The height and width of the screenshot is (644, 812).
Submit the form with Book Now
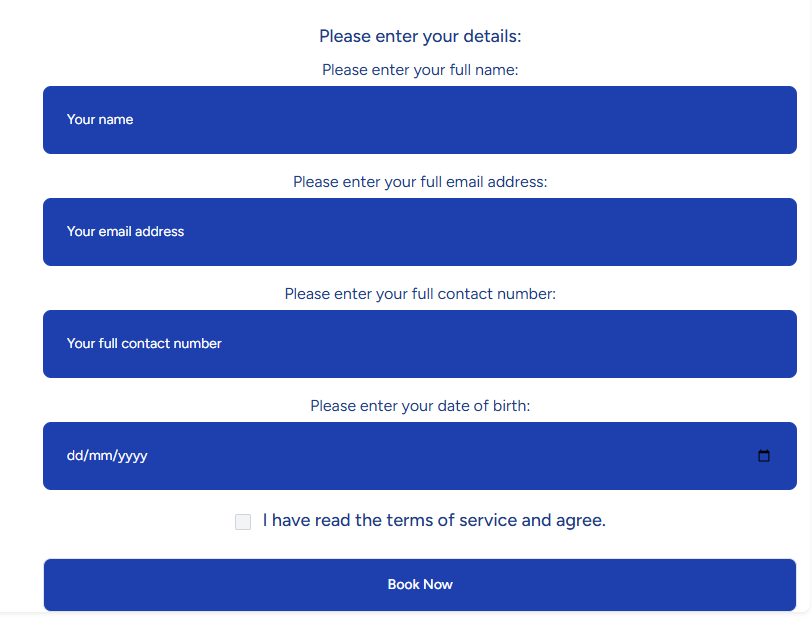tap(420, 584)
